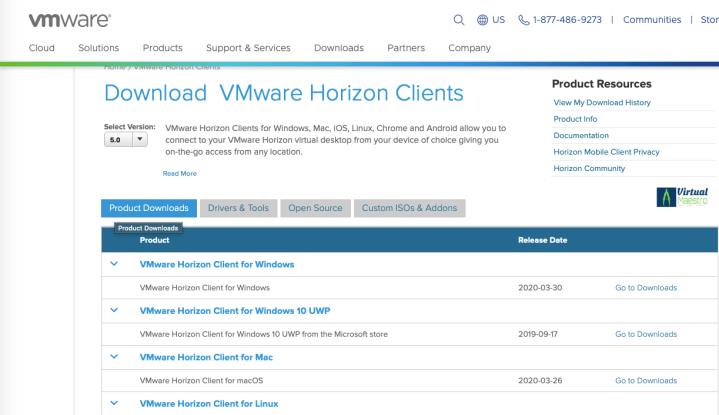The height and width of the screenshot is (415, 719).
Task: Collapse VMware Horizon Client for Windows section
Action: point(114,264)
